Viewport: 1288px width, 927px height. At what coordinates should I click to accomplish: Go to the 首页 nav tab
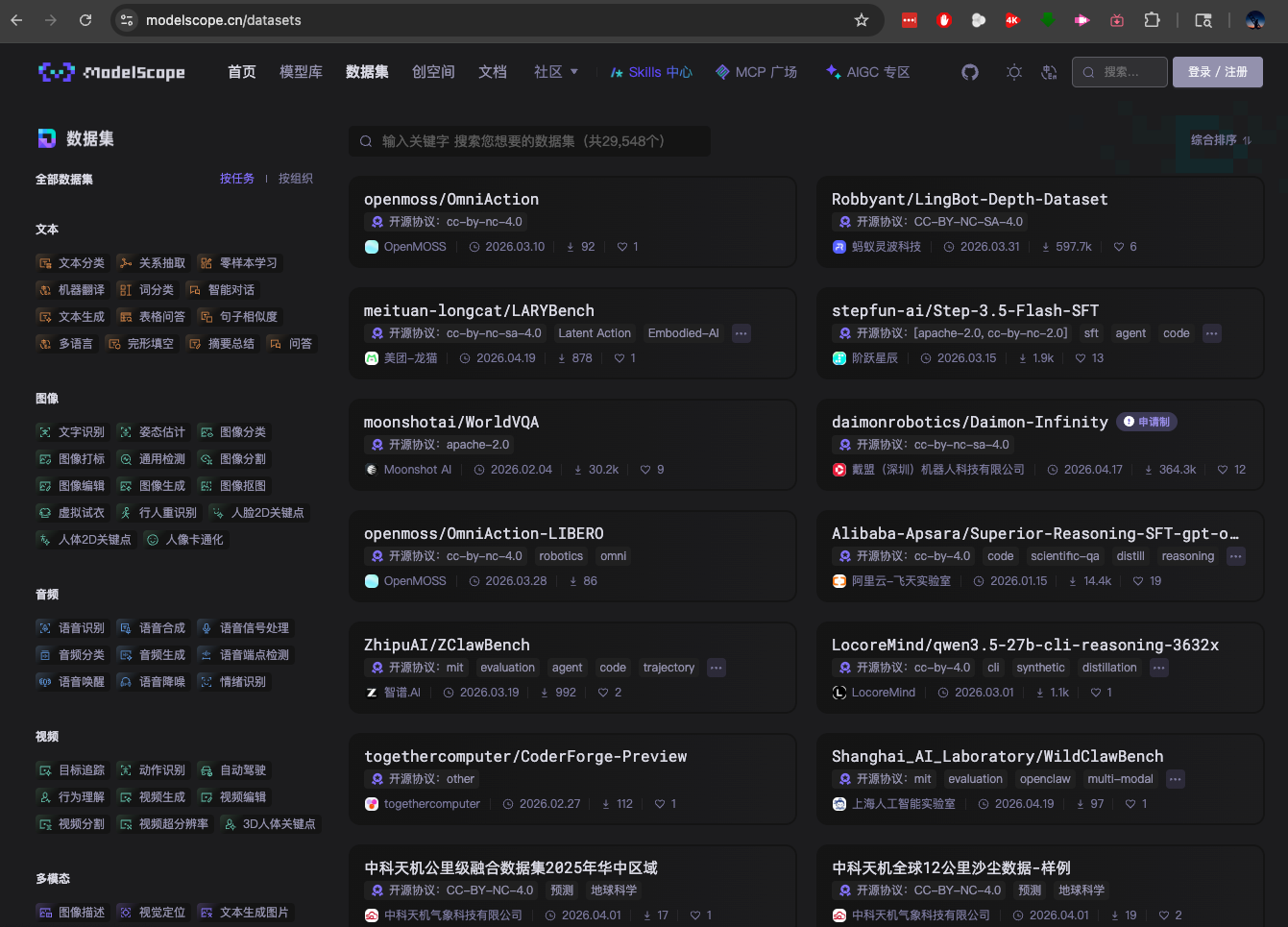click(x=242, y=72)
